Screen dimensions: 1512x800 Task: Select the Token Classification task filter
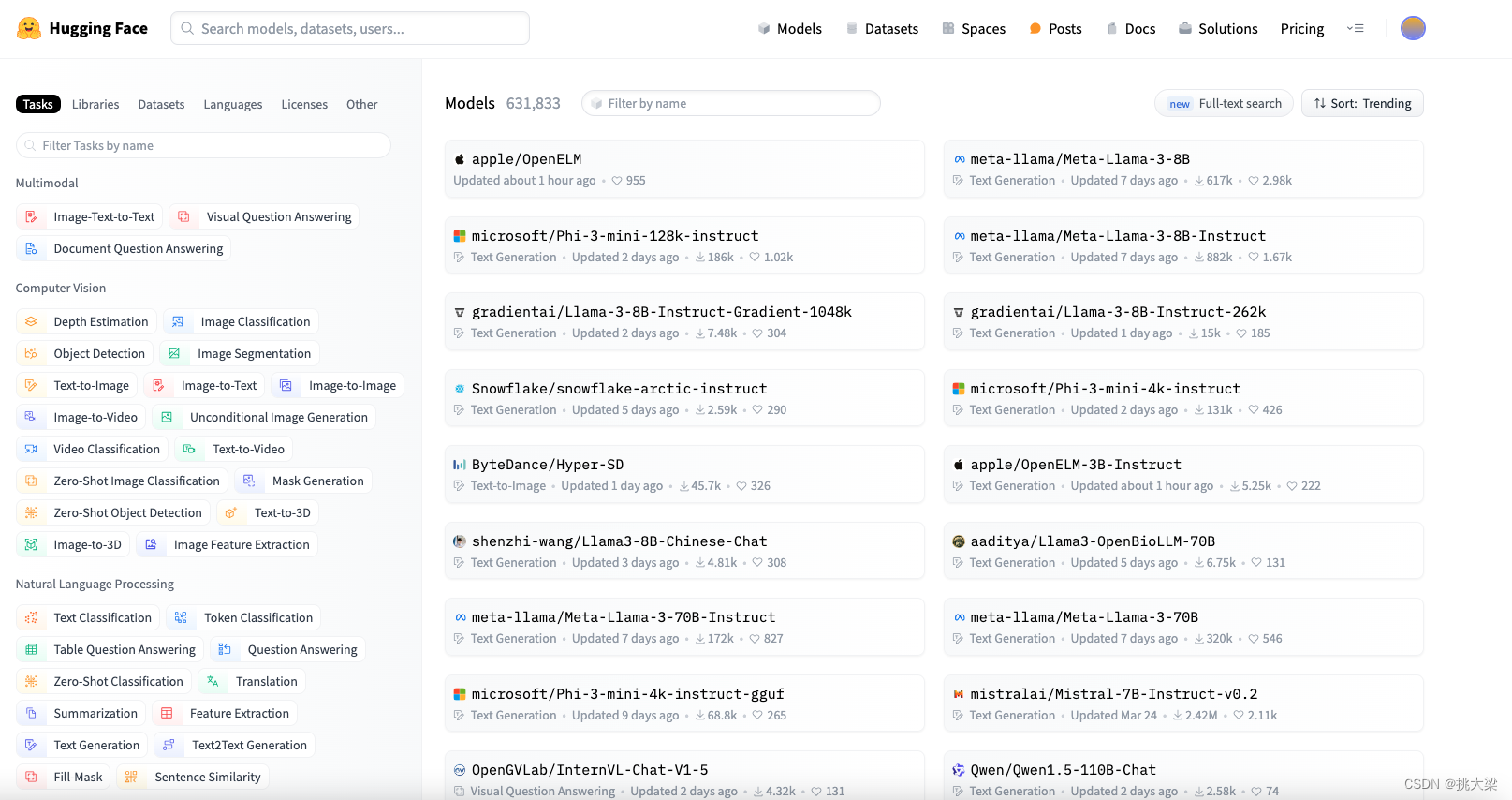point(243,617)
